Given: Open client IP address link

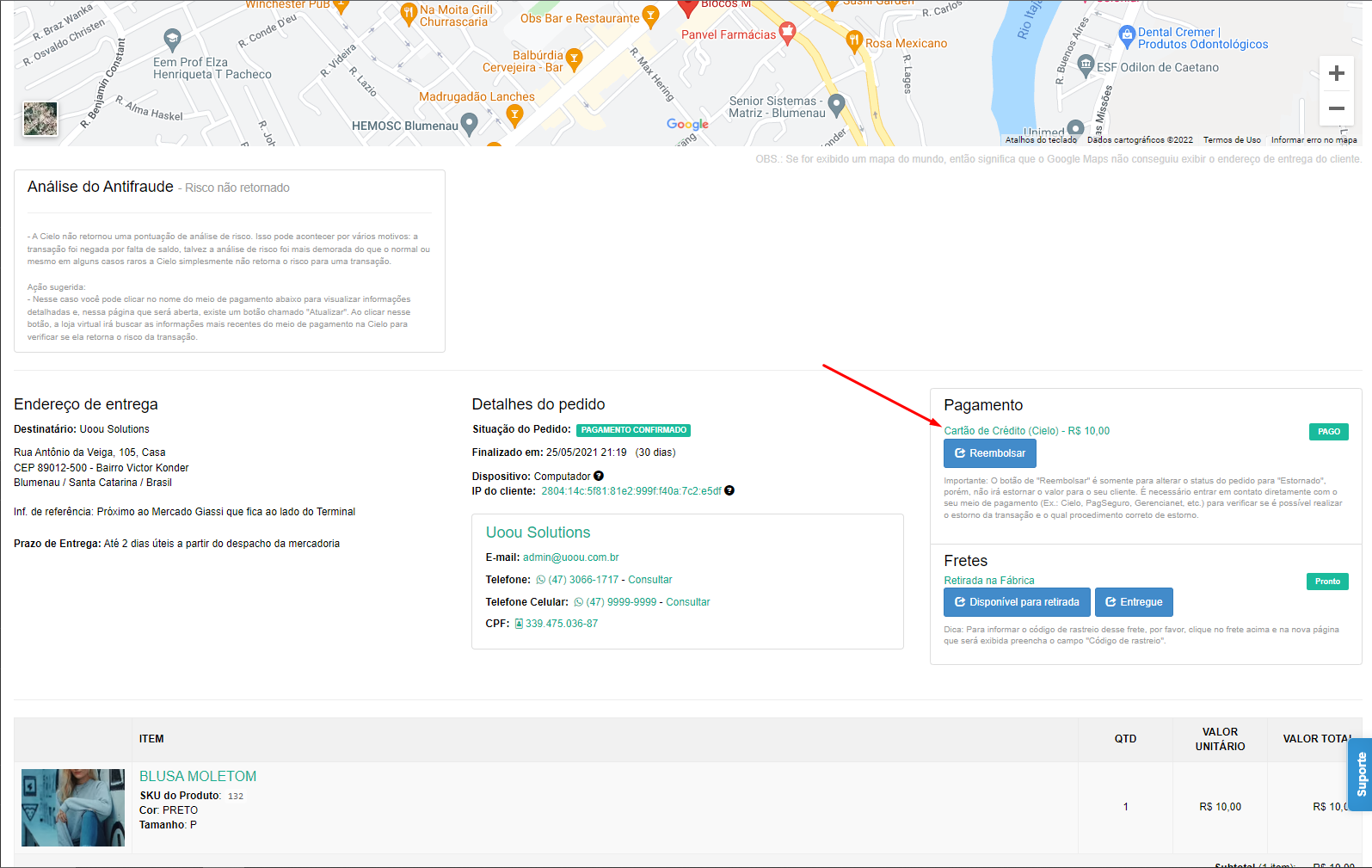Looking at the screenshot, I should point(631,491).
